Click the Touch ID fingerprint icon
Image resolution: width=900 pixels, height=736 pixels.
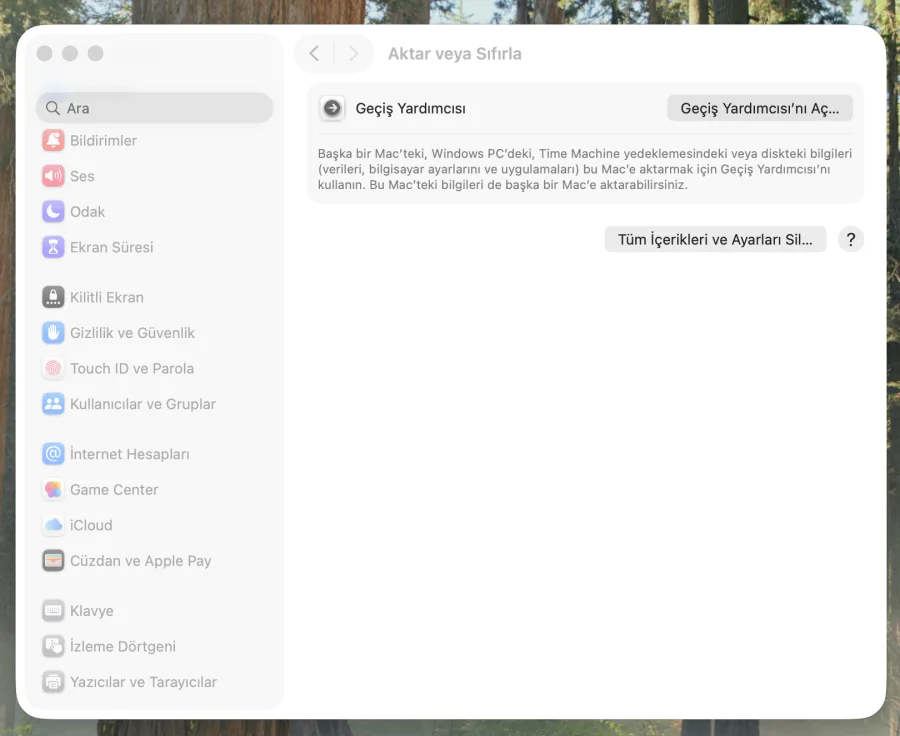(53, 368)
